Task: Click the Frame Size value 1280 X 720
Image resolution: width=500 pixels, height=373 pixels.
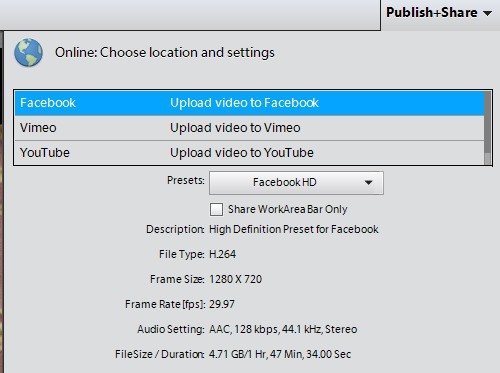Action: pyautogui.click(x=235, y=279)
